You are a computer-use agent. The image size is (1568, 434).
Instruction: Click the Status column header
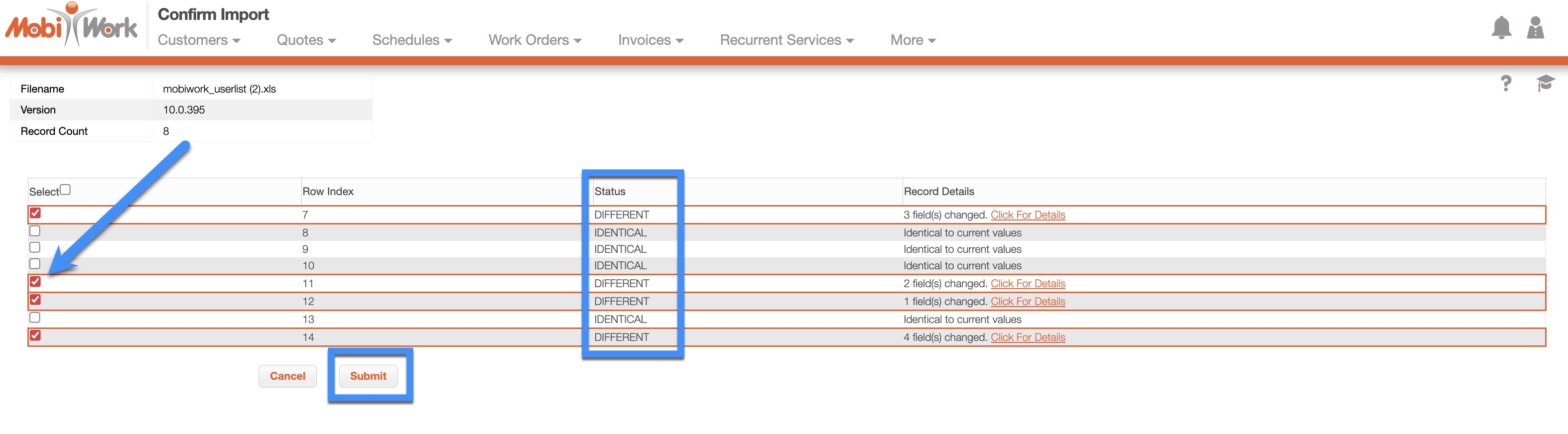(x=609, y=192)
